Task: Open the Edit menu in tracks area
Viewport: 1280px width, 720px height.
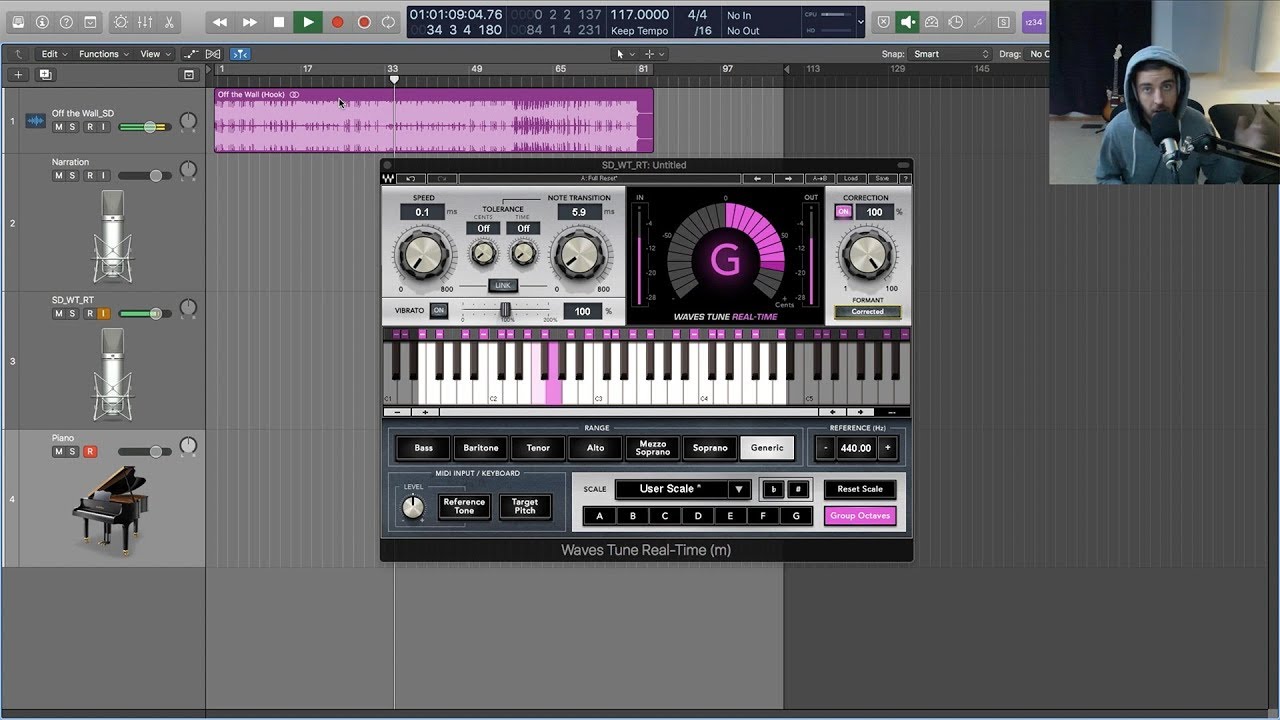Action: 54,54
